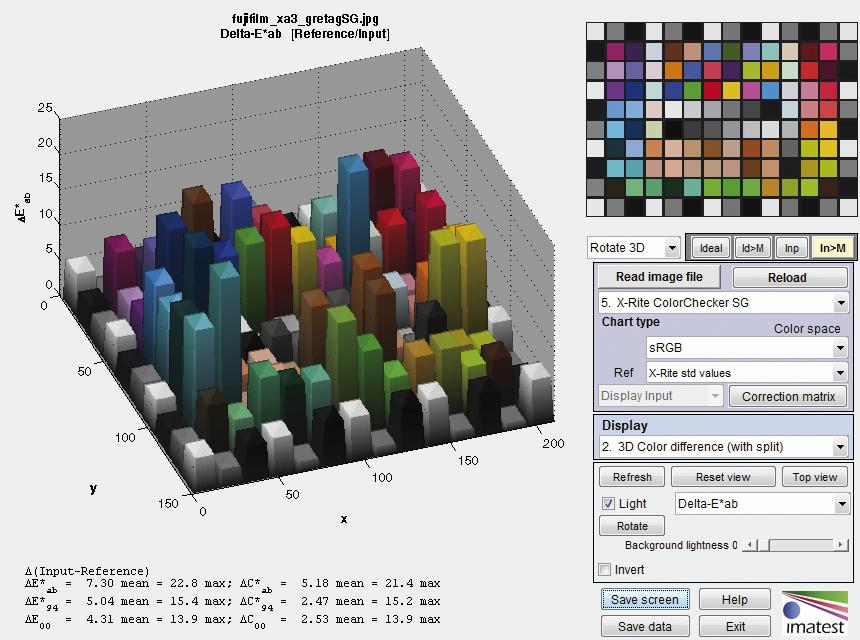Expand the 3D Color difference display dropdown
The width and height of the screenshot is (860, 640).
pyautogui.click(x=722, y=447)
